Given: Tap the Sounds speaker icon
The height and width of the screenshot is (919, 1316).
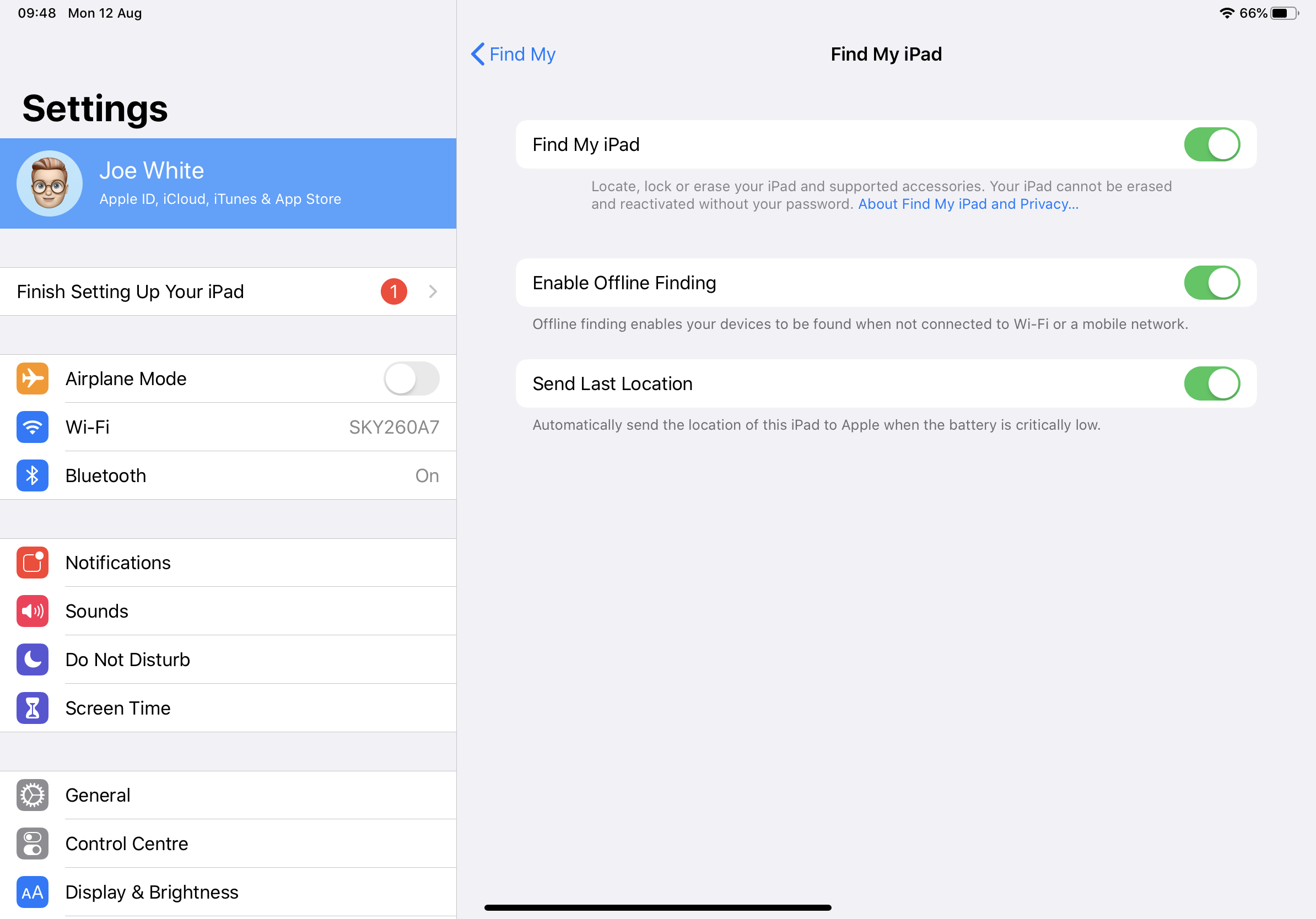Looking at the screenshot, I should [x=32, y=612].
